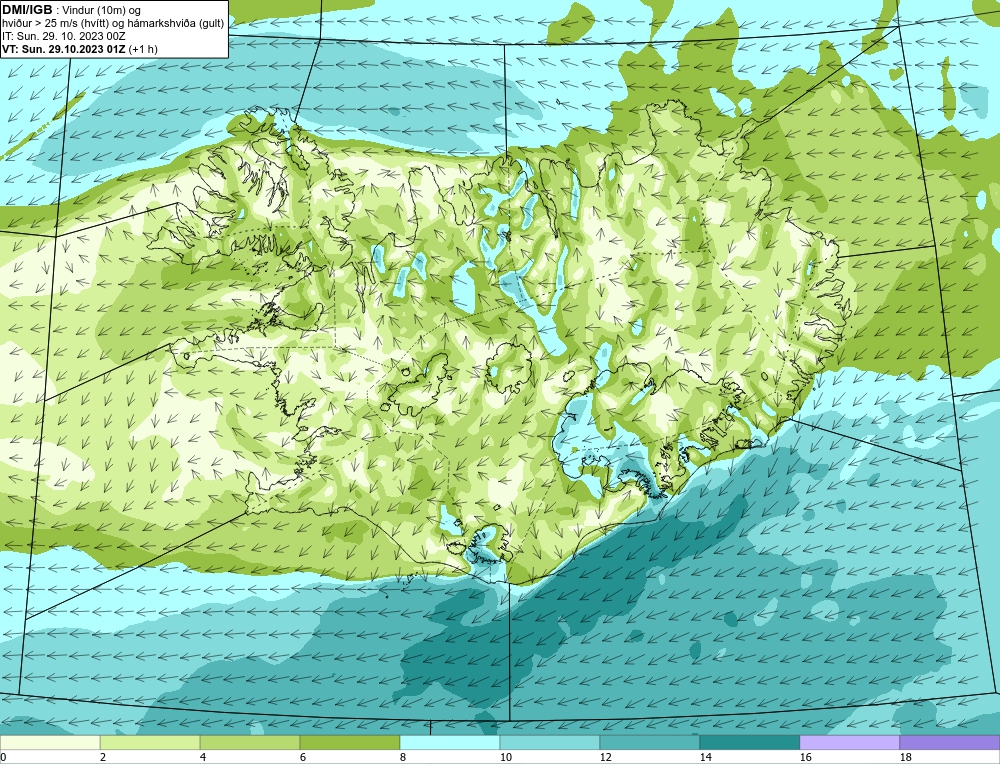Click the 12–14 m/s teal legend swatch
This screenshot has height=764, width=1000.
[649, 742]
